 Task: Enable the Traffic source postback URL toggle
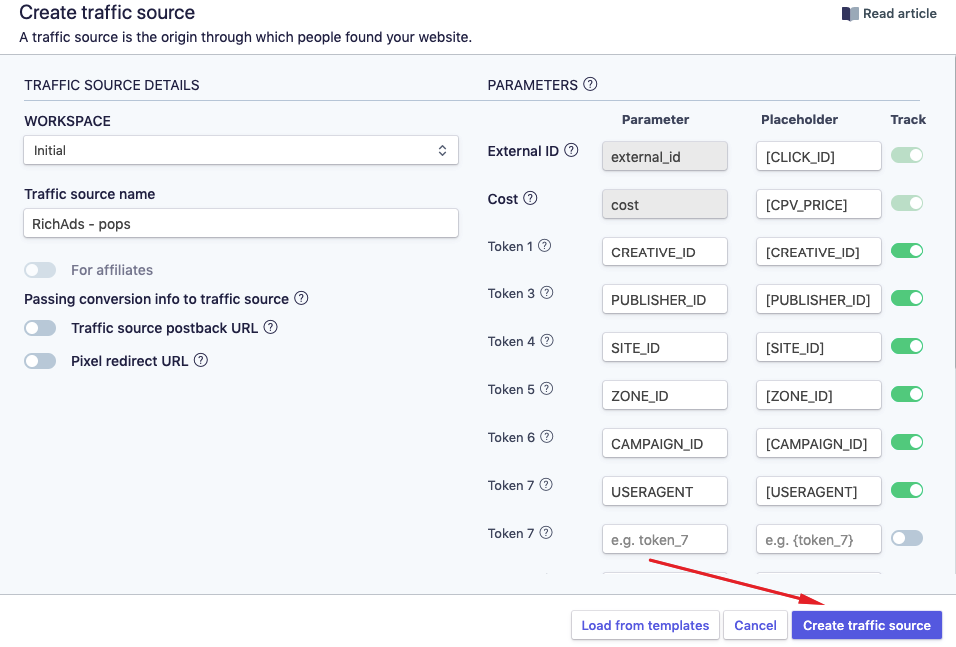point(40,330)
